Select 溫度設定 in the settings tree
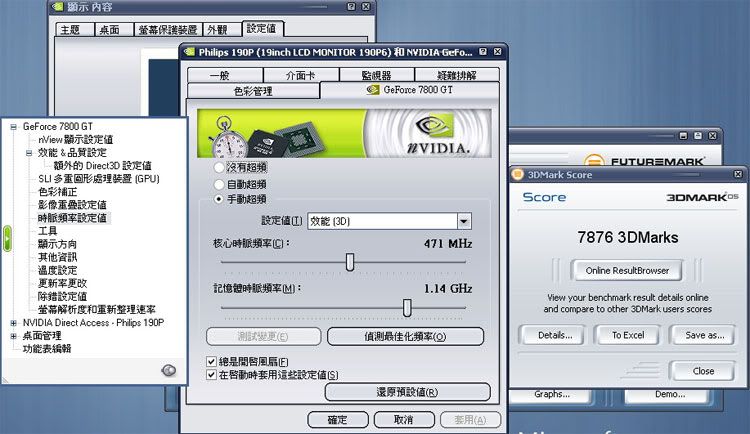 [x=57, y=270]
